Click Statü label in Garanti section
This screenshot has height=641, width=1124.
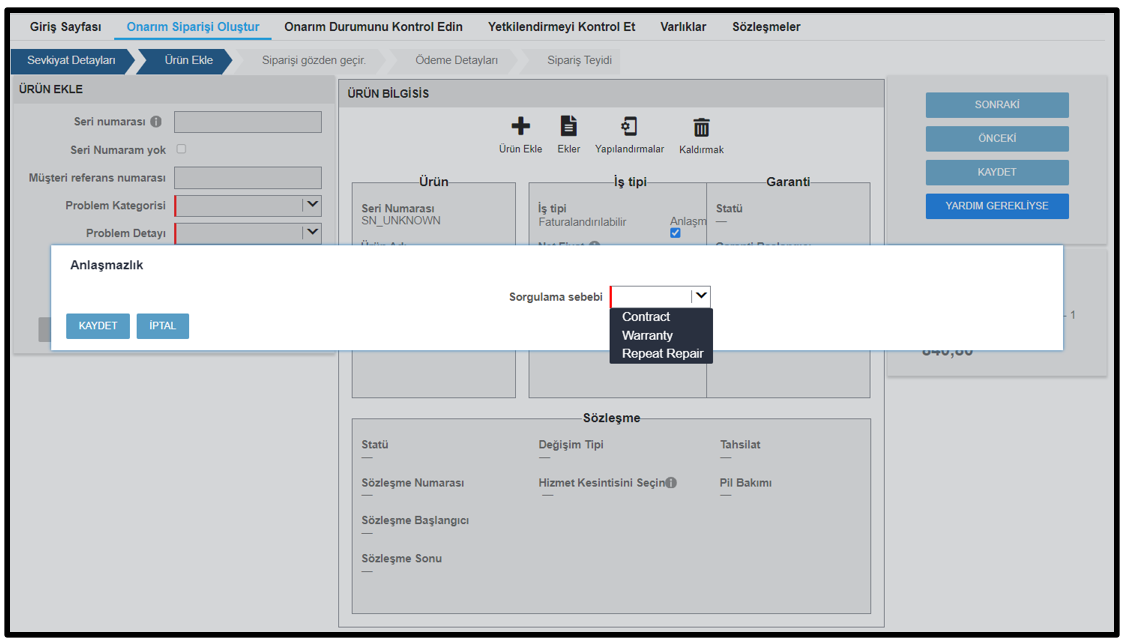click(x=729, y=209)
